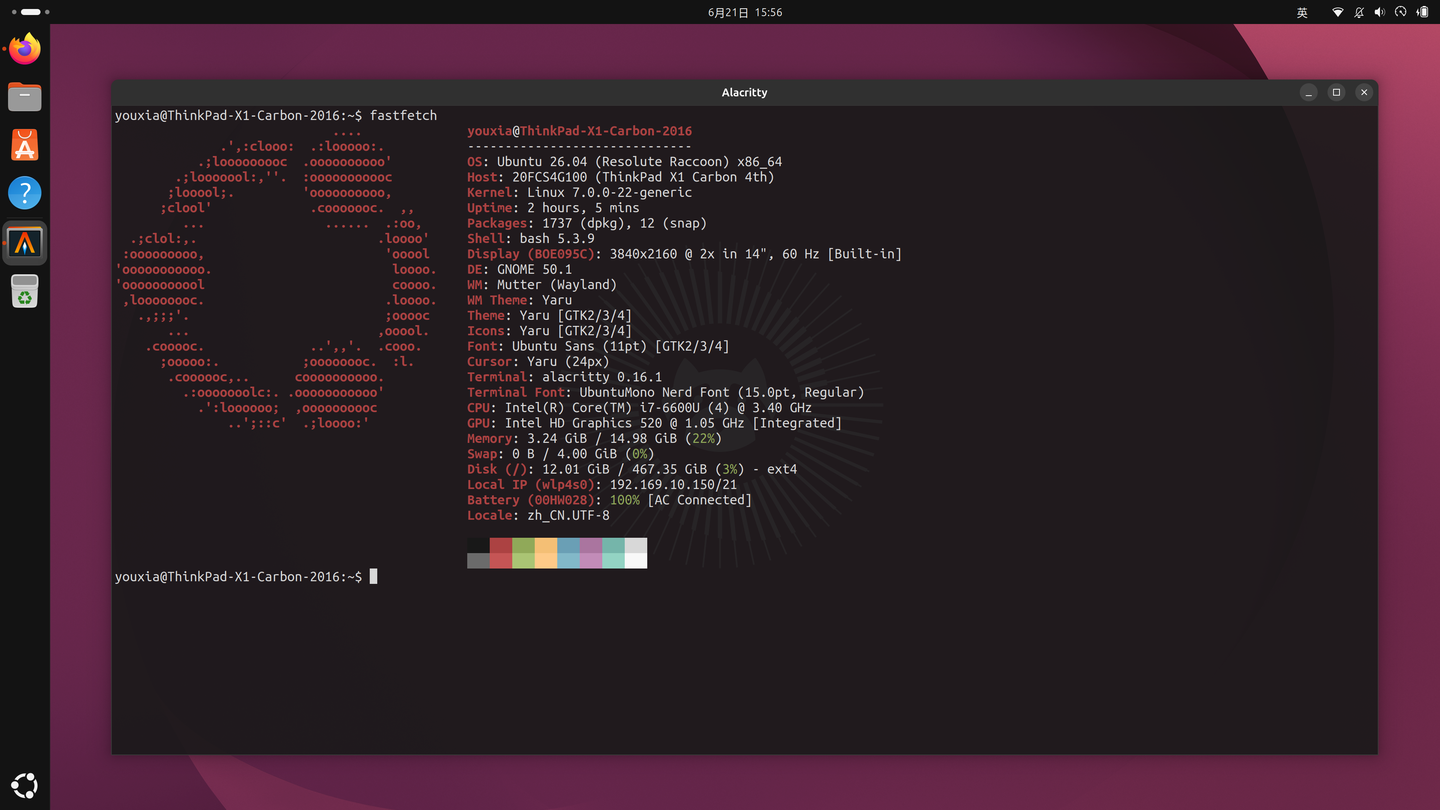Open the 英 input method menu
This screenshot has height=810, width=1440.
click(1302, 12)
